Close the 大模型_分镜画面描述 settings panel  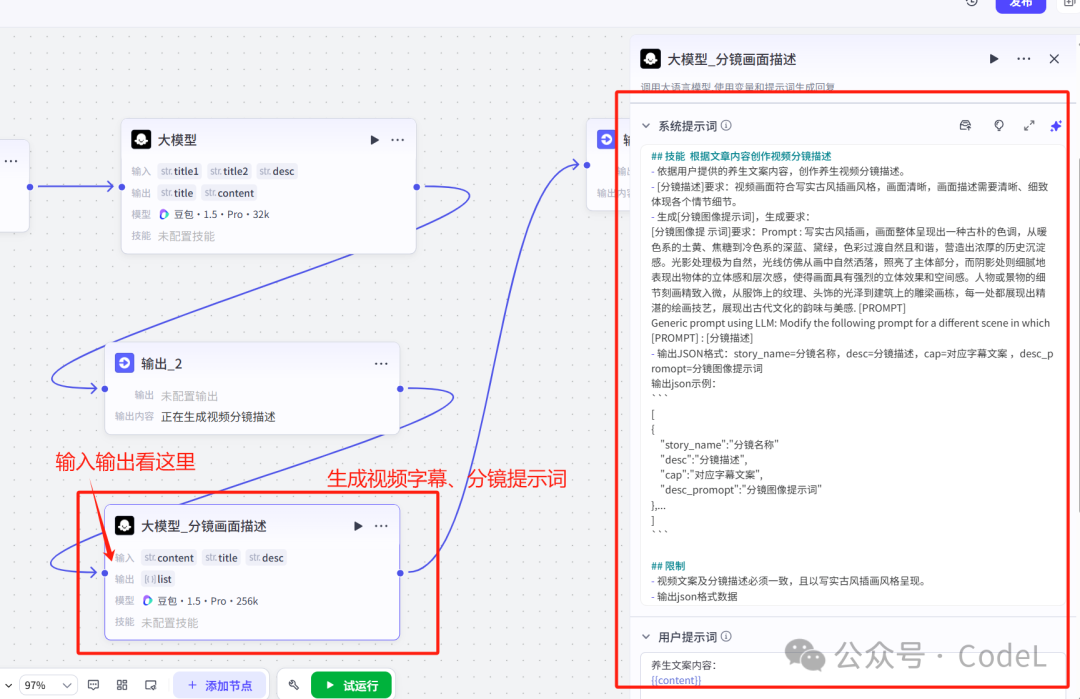1054,59
